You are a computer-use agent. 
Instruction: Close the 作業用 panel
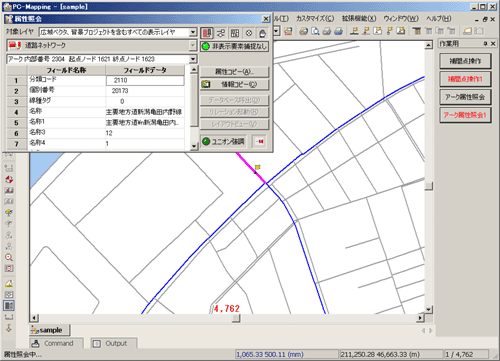click(493, 43)
